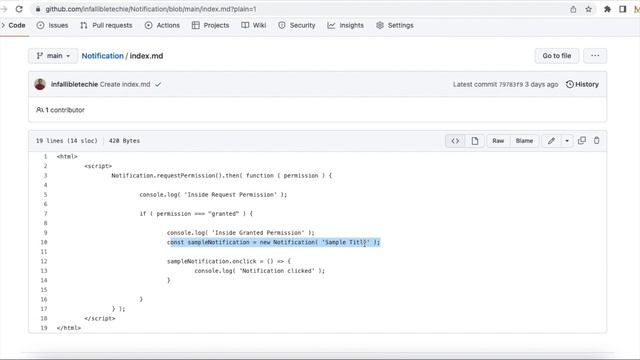Click the commit status checkmark icon
This screenshot has height=360, width=640.
click(158, 84)
